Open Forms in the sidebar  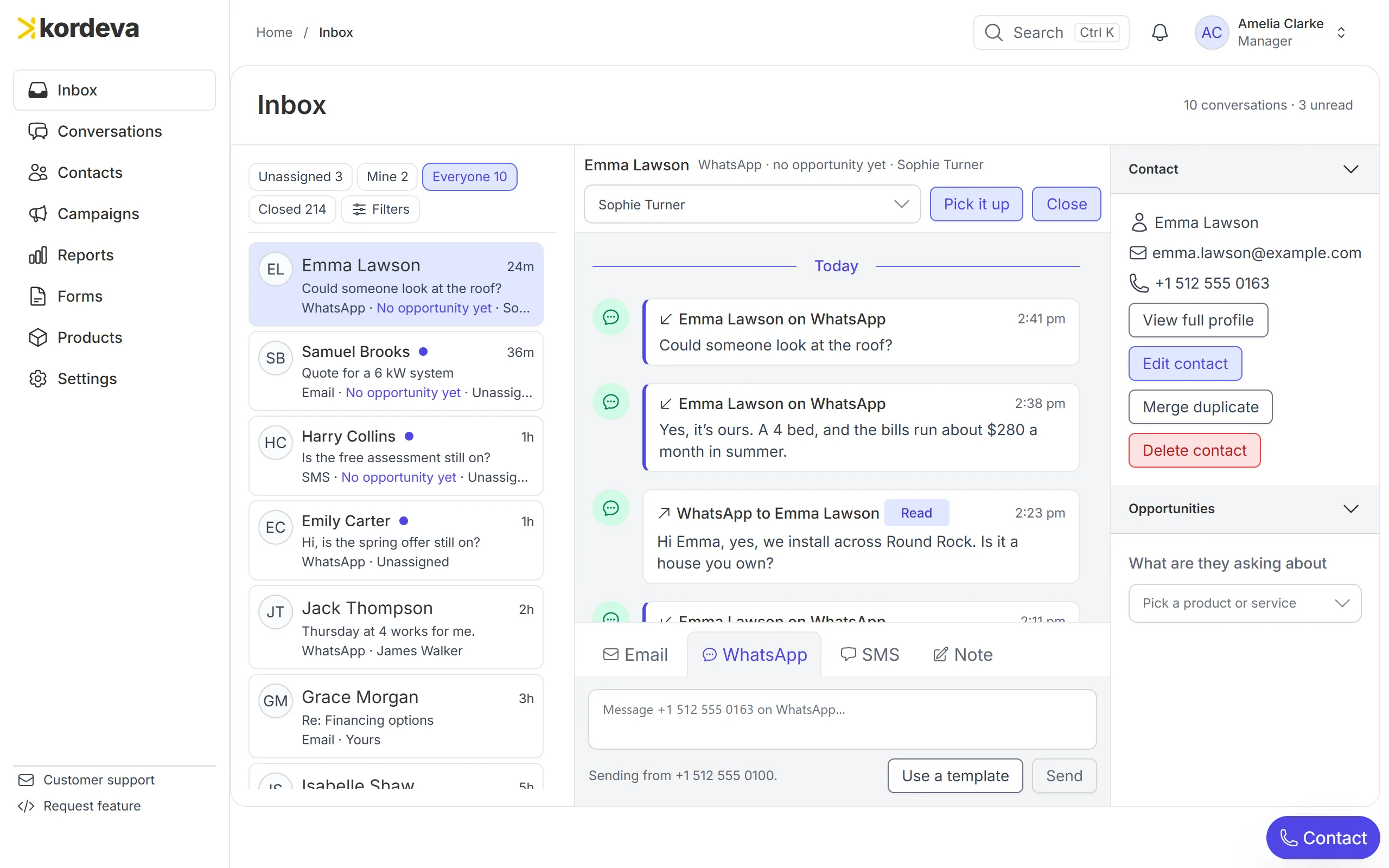114,296
